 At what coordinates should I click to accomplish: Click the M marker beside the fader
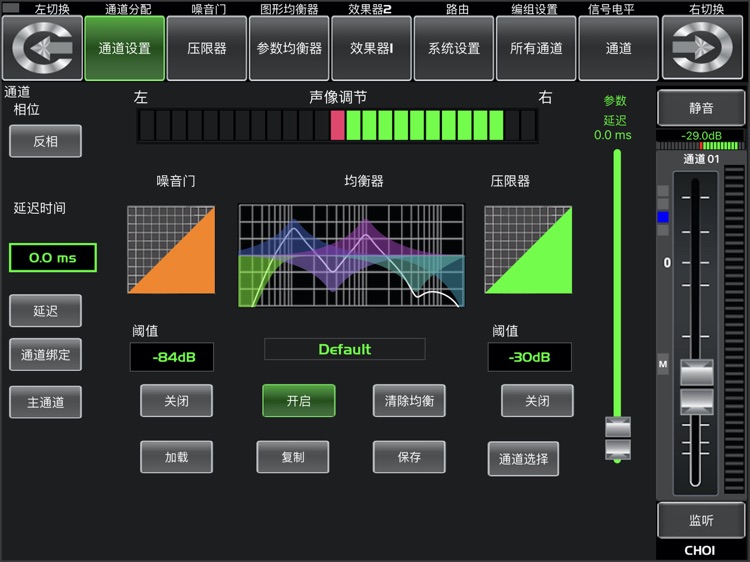click(663, 364)
